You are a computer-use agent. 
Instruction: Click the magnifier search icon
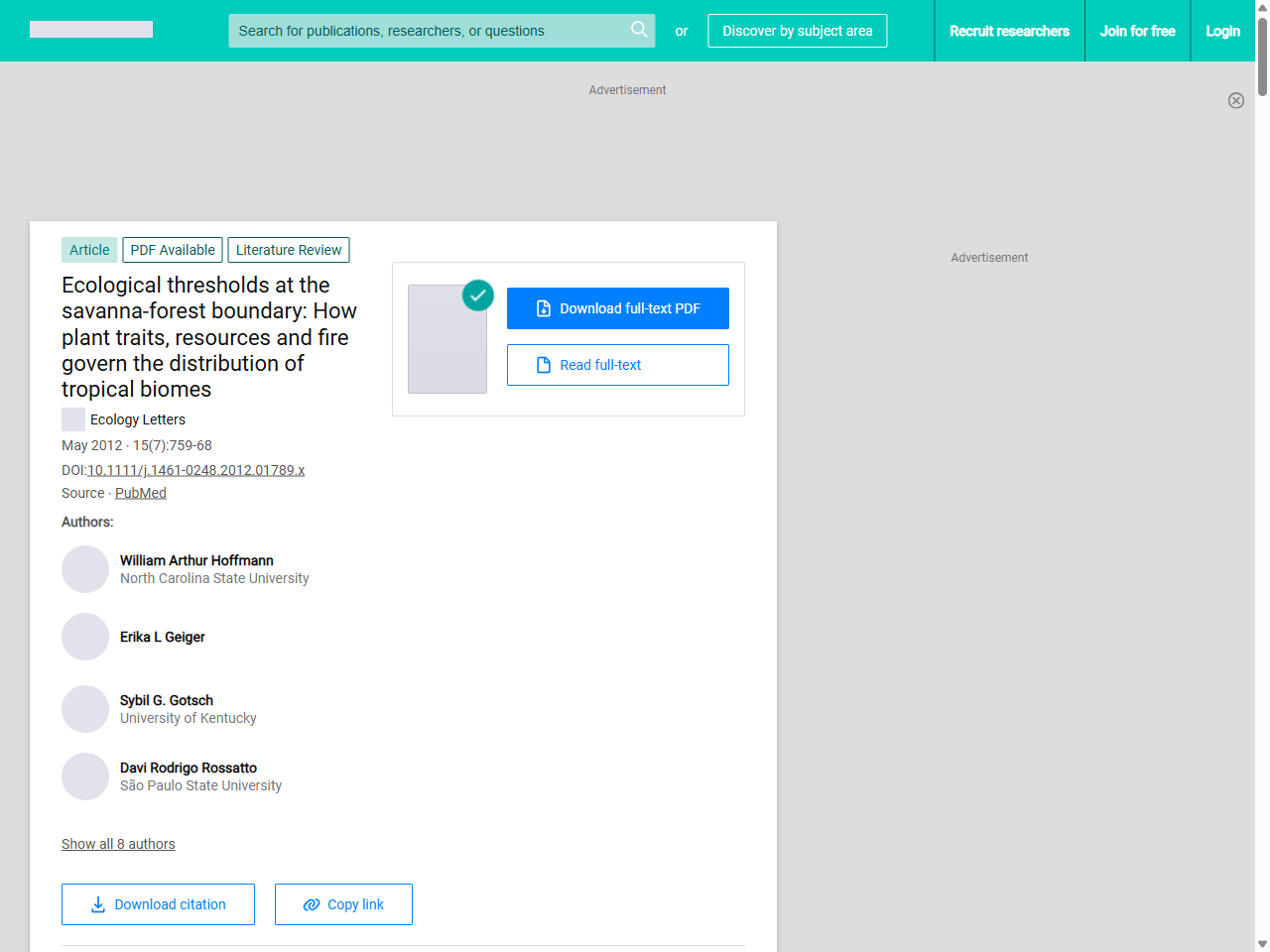(639, 30)
